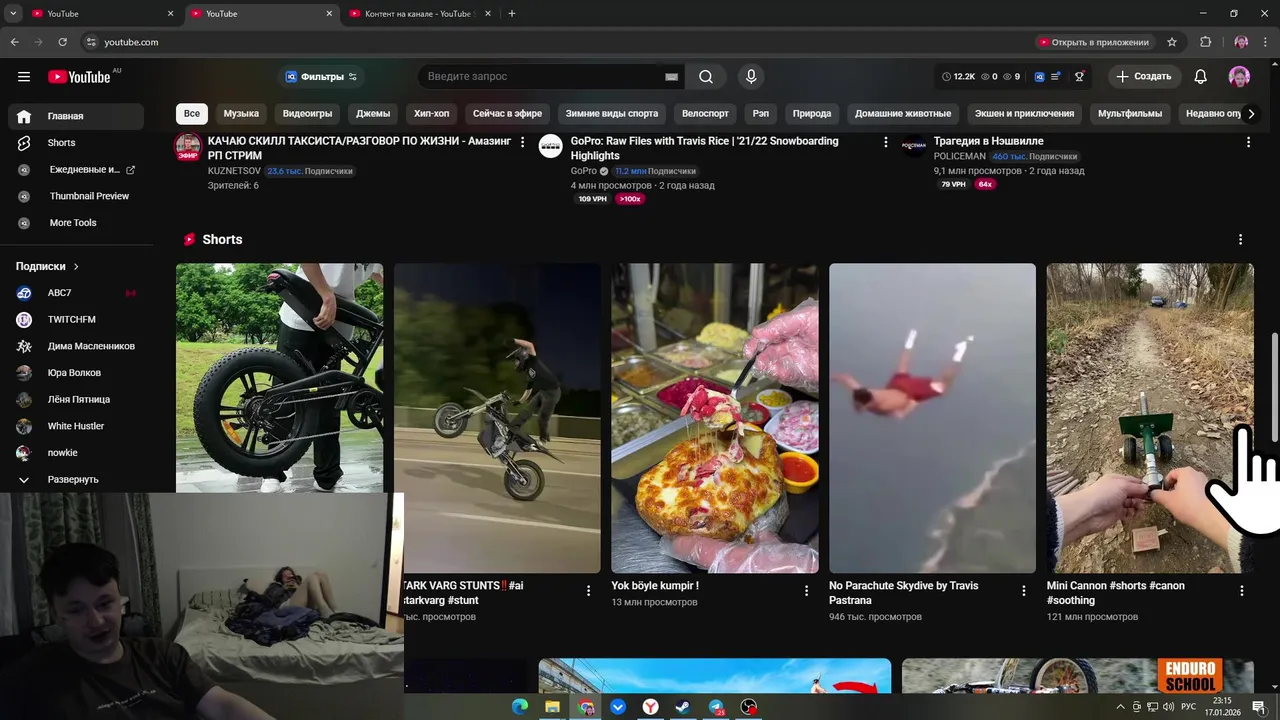The image size is (1280, 720).
Task: Open the ABC7 subscription channel
Action: click(x=74, y=293)
